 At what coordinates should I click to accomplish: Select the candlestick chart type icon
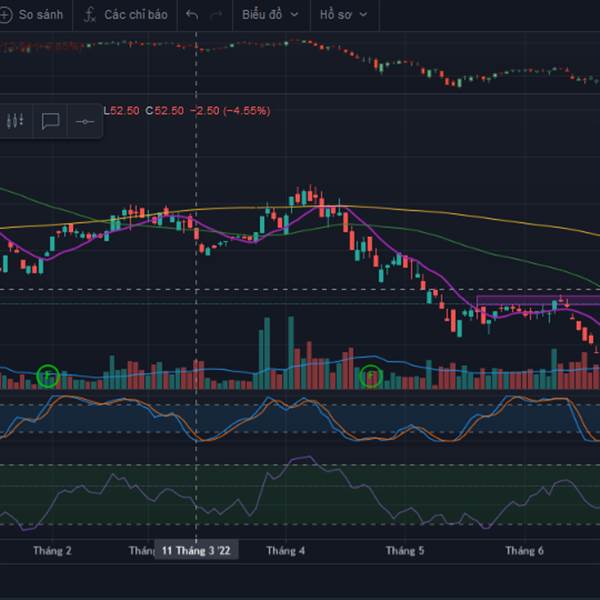pyautogui.click(x=14, y=121)
